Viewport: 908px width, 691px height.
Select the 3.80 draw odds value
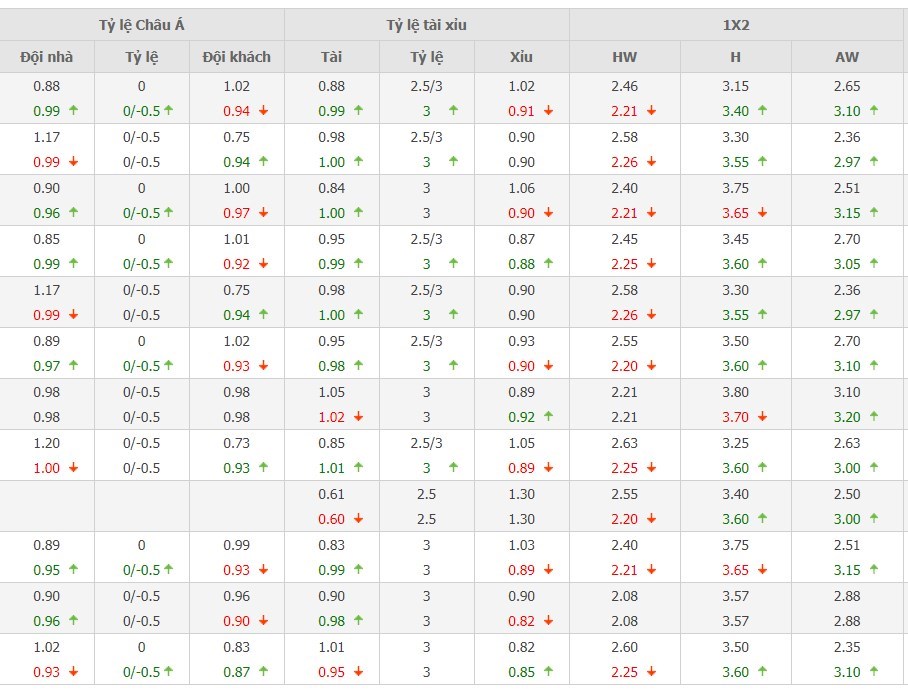(735, 392)
